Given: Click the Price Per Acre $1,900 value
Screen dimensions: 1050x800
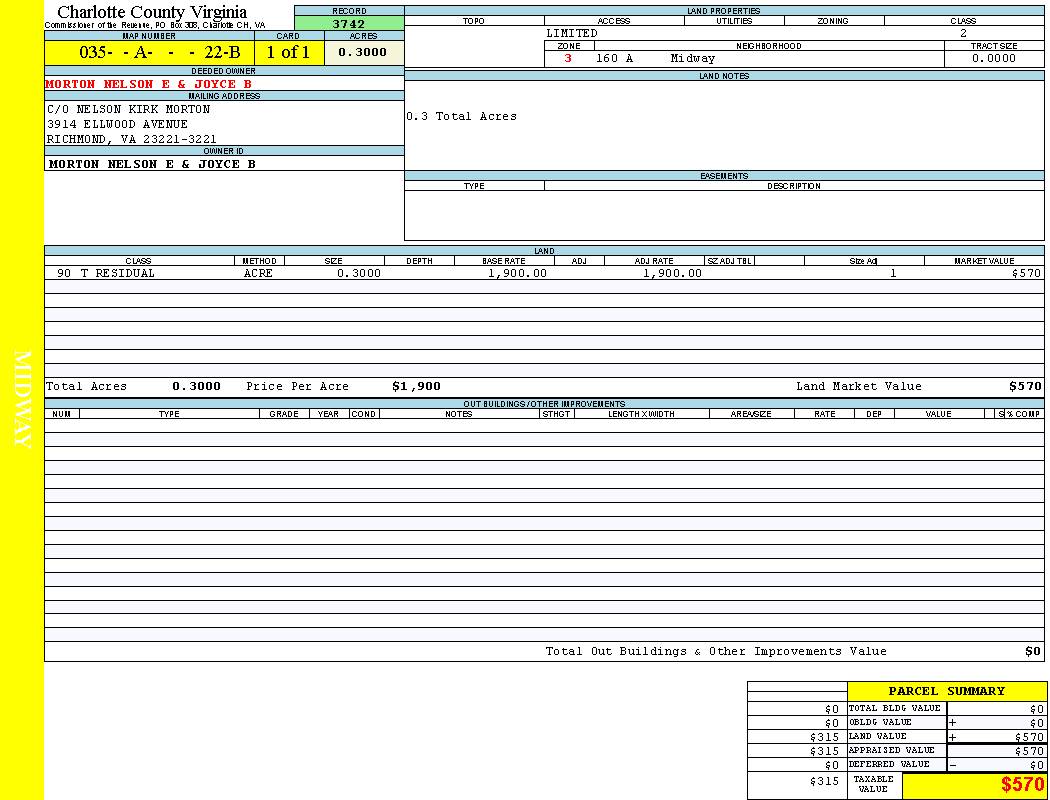Looking at the screenshot, I should [x=416, y=386].
